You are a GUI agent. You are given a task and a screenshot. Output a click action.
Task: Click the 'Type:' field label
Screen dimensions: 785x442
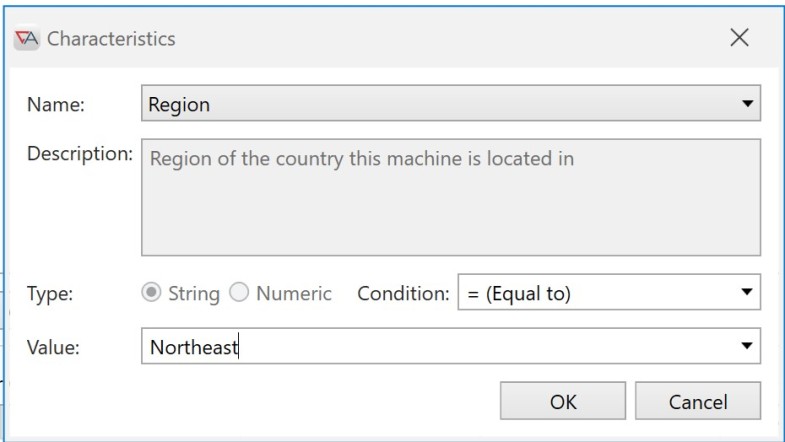coord(50,293)
